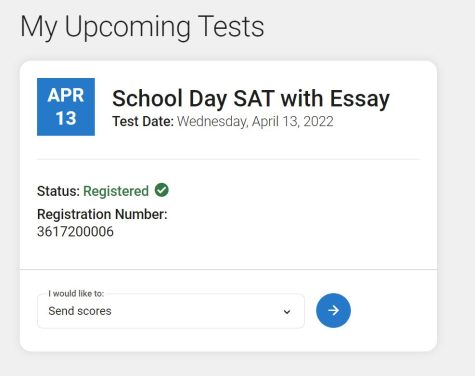475x376 pixels.
Task: Click the 'I would like to:' label
Action: coord(76,293)
